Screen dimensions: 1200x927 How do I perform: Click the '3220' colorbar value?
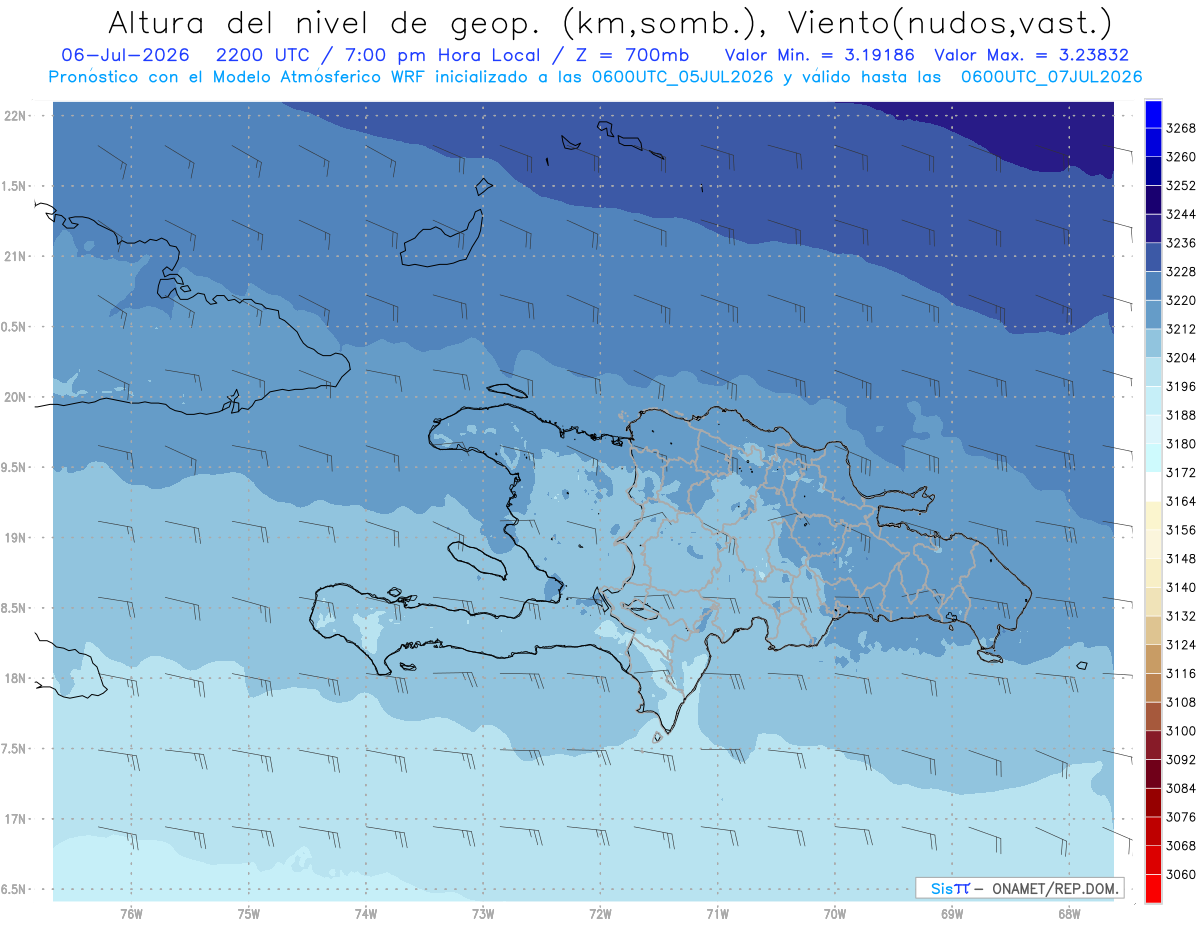coord(1181,300)
